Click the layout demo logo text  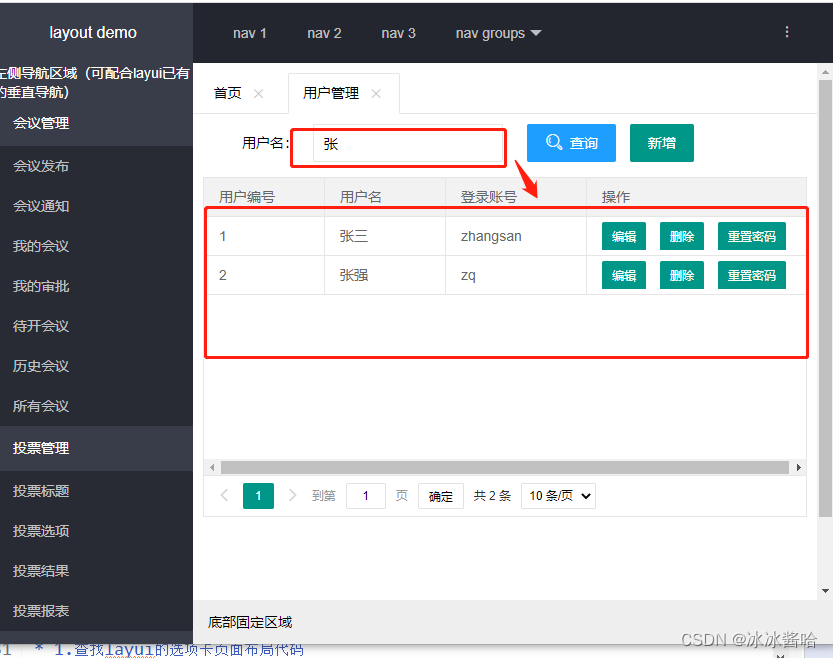93,32
